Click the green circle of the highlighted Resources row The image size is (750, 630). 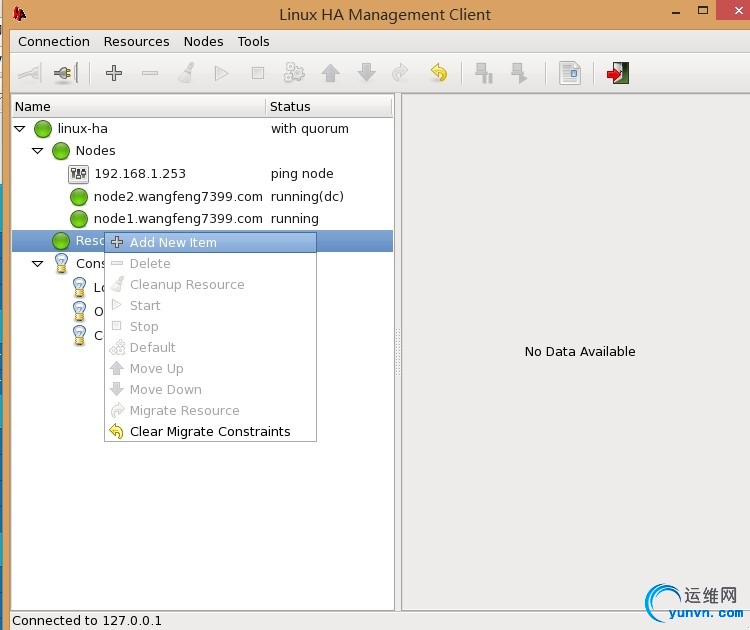pos(61,241)
